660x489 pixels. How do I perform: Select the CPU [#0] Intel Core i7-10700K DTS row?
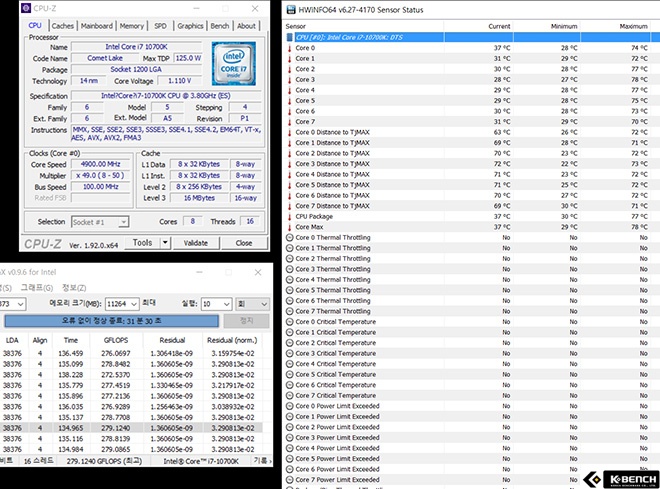click(472, 37)
